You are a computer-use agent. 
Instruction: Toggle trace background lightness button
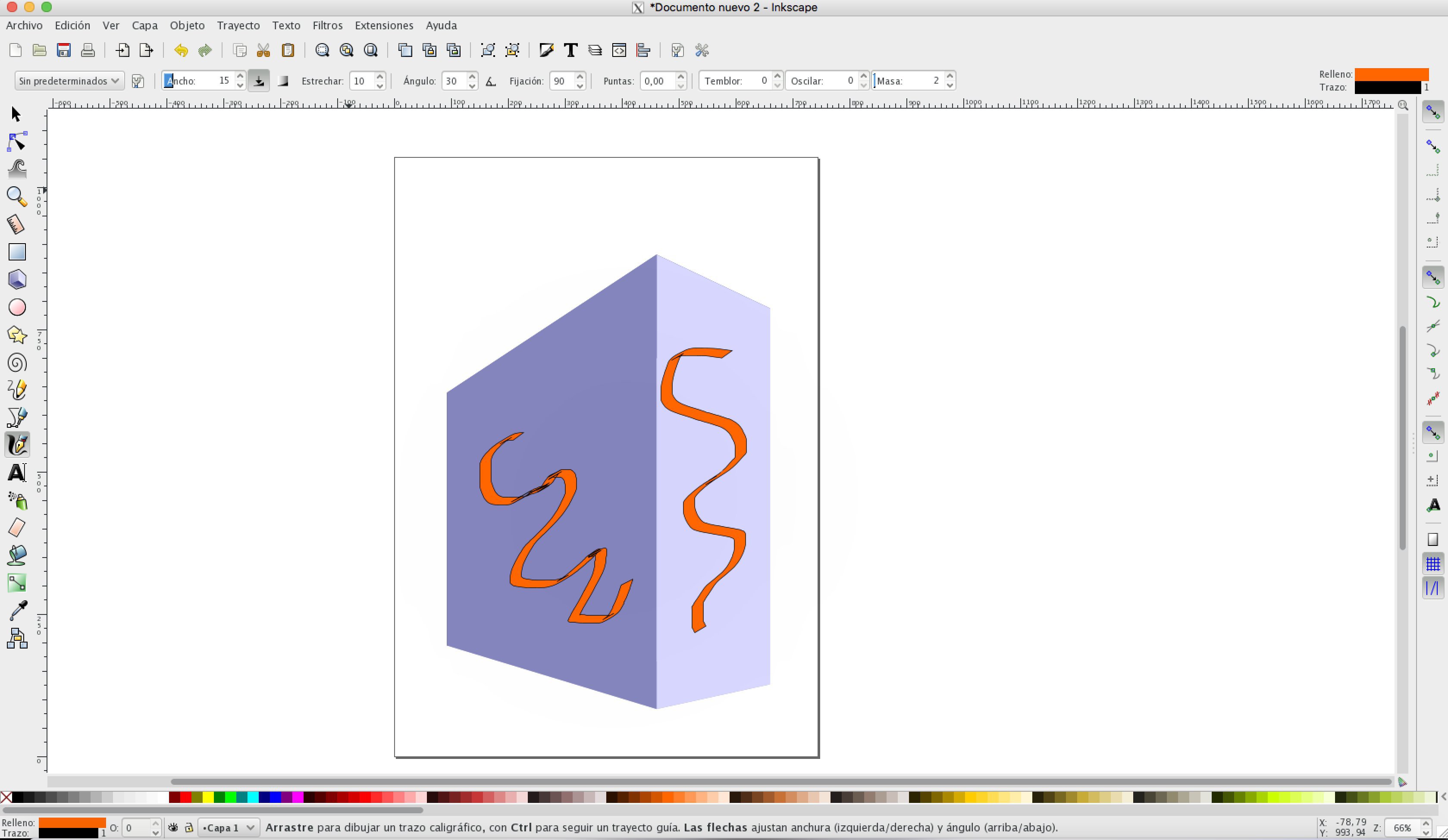pos(283,81)
